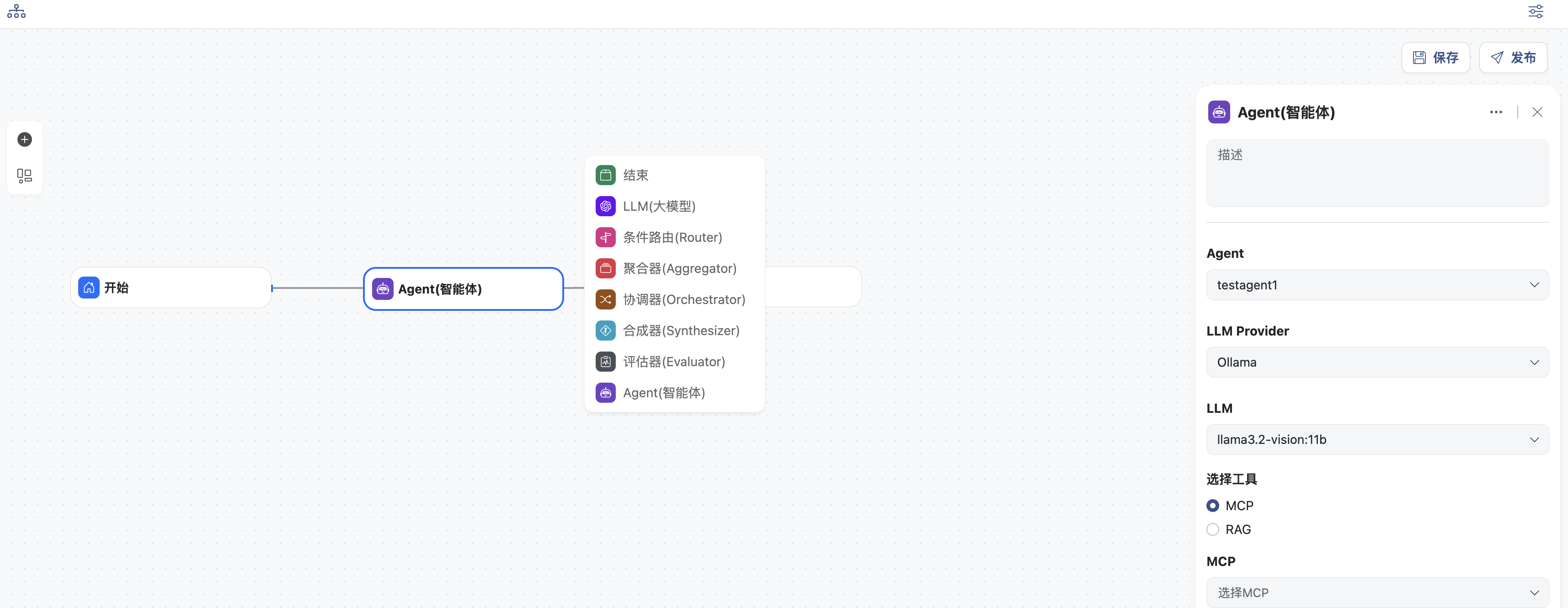This screenshot has height=608, width=1568.
Task: Click the workflow hierarchy icon at top left
Action: tap(16, 11)
